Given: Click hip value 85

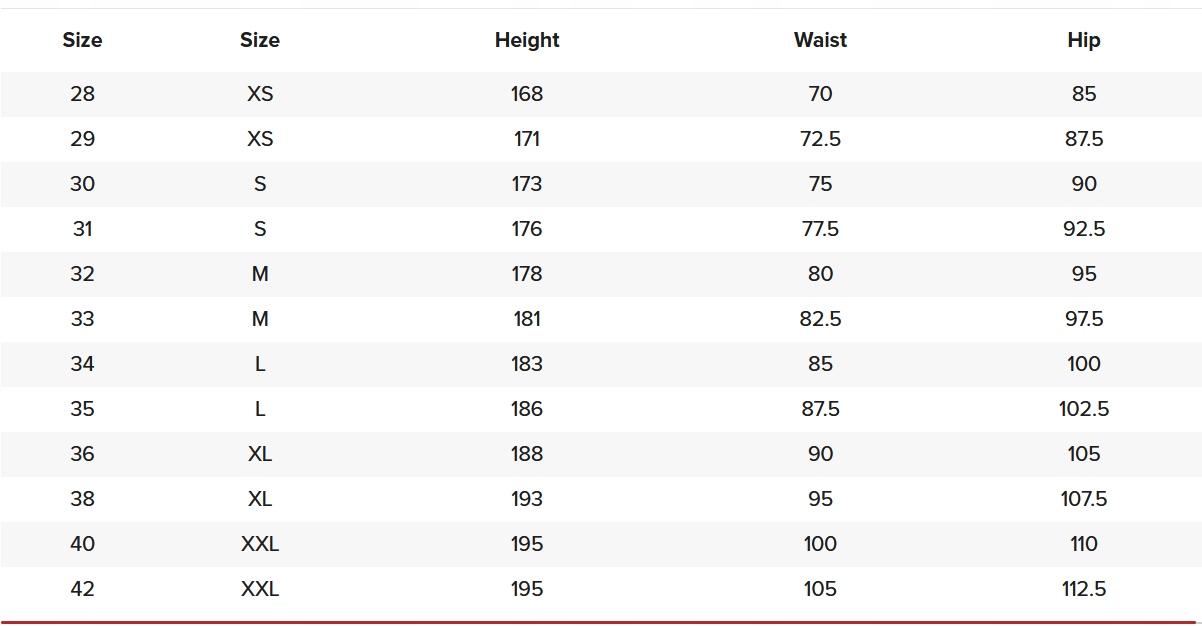Looking at the screenshot, I should (x=1083, y=94).
